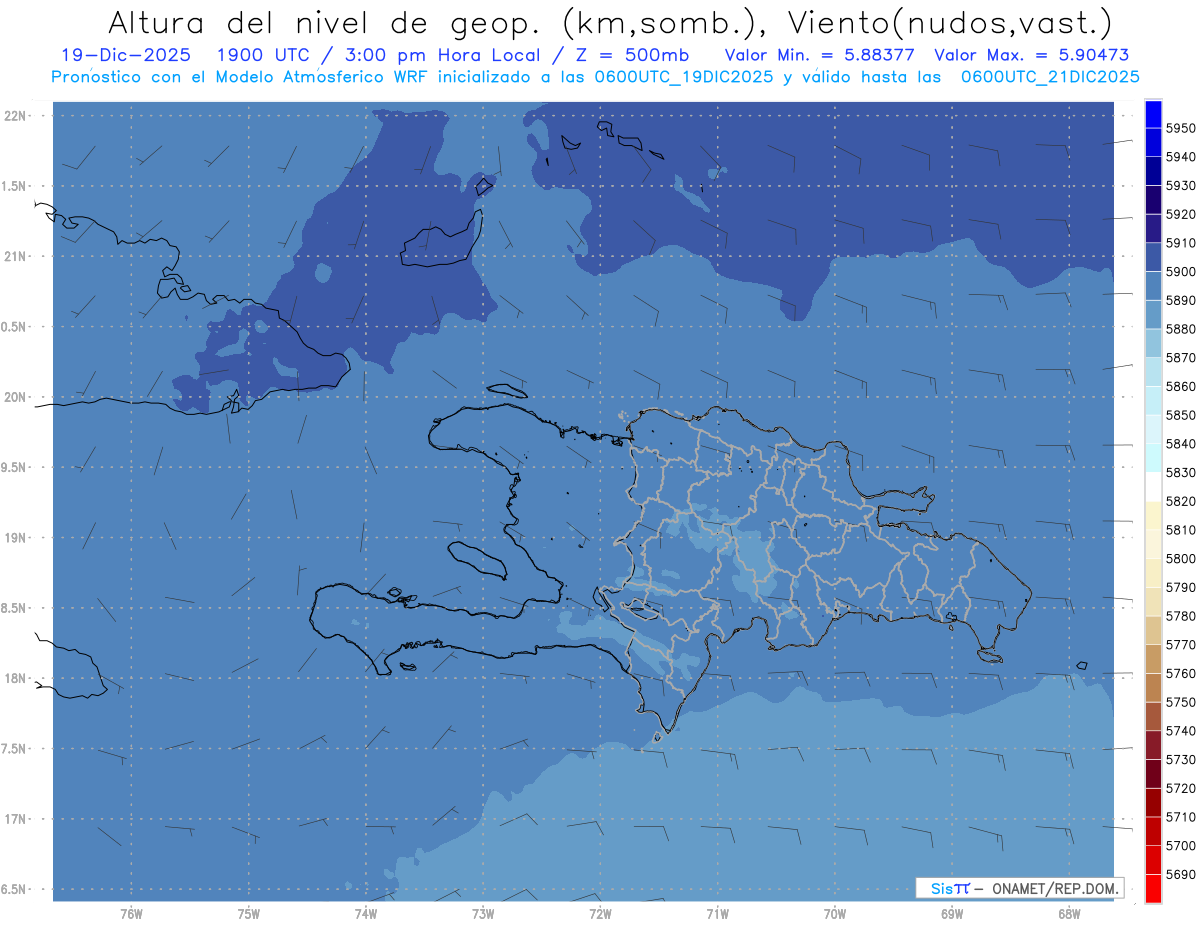This screenshot has height=927, width=1200.
Task: Click the '5890' color scale value
Action: point(1180,300)
